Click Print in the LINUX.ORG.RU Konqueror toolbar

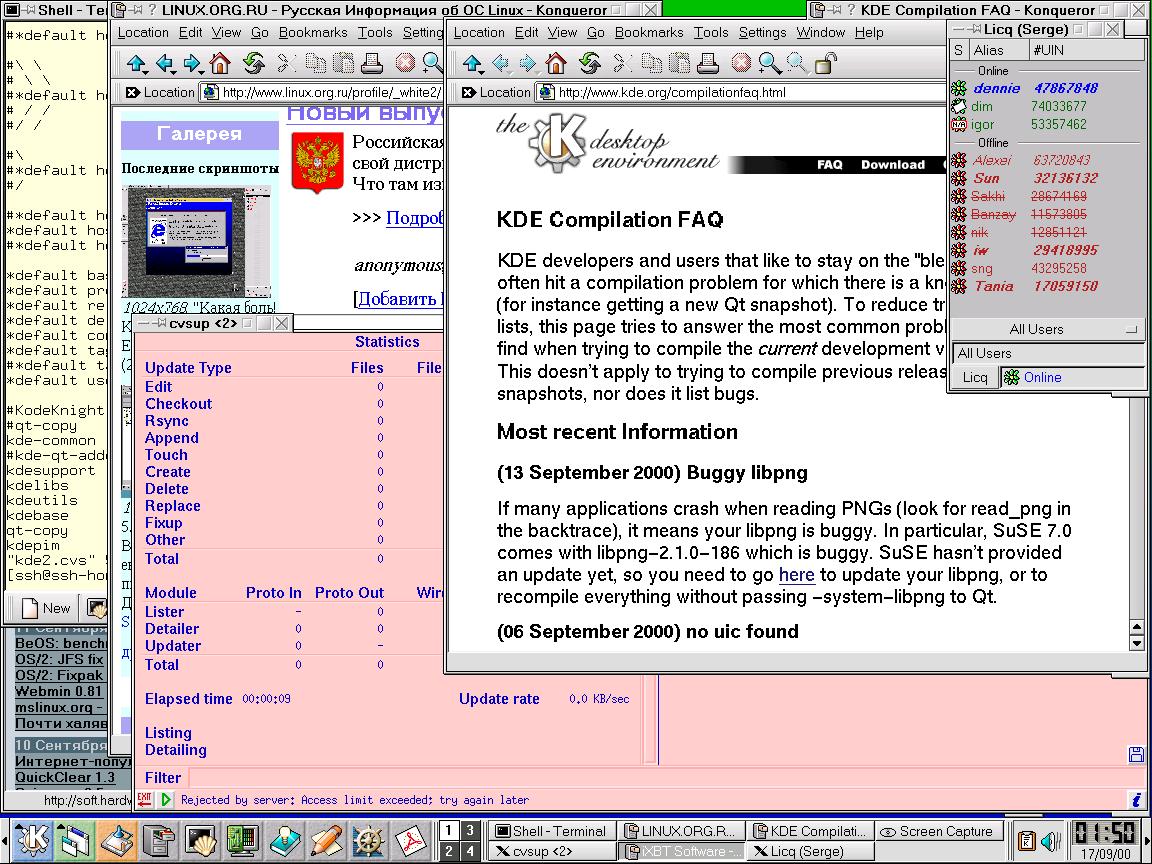372,64
